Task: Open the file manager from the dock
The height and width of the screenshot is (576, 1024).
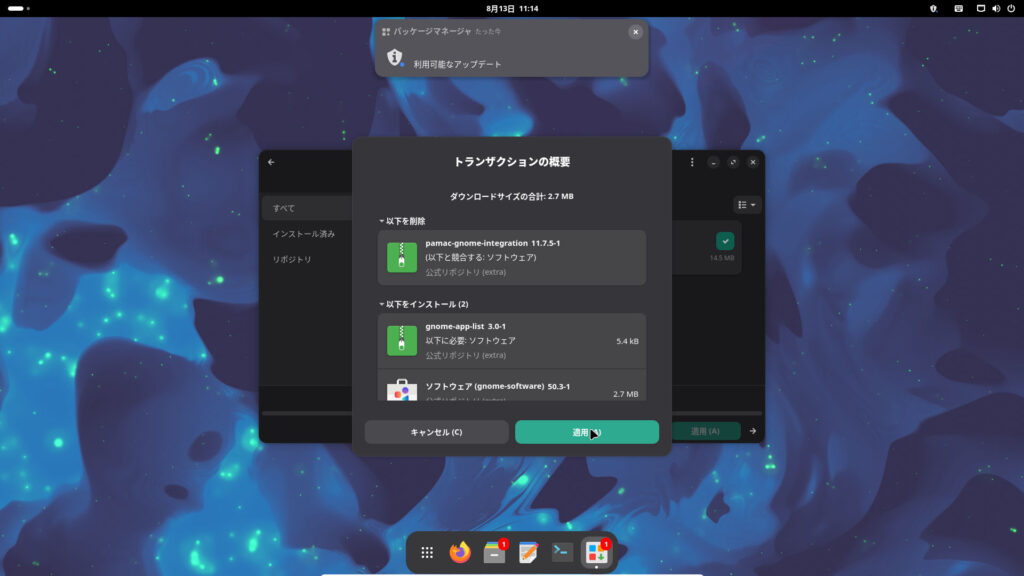Action: [x=494, y=552]
